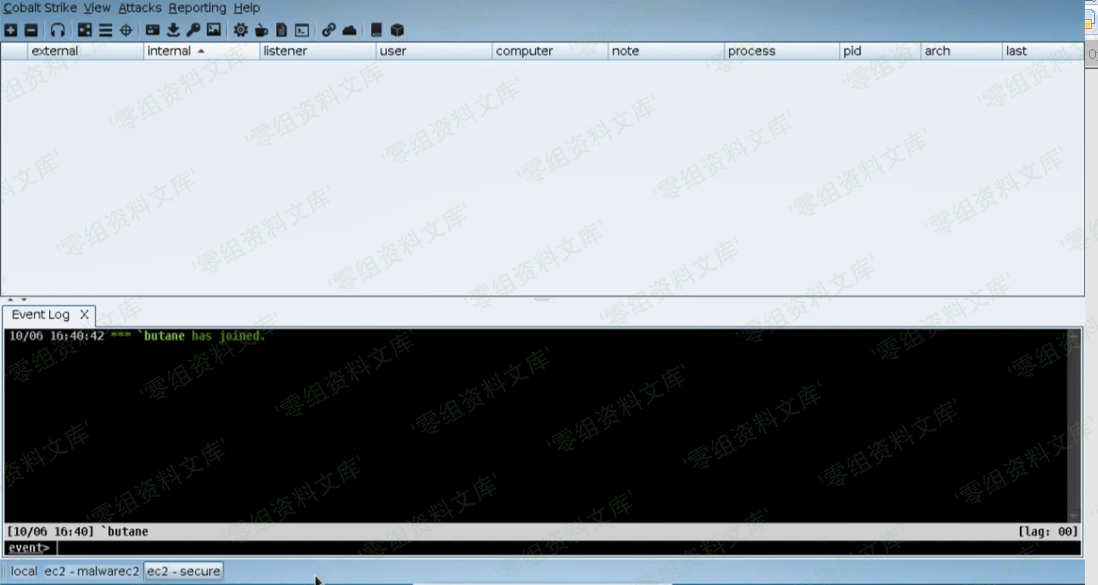Open screenshots picture icon

213,30
